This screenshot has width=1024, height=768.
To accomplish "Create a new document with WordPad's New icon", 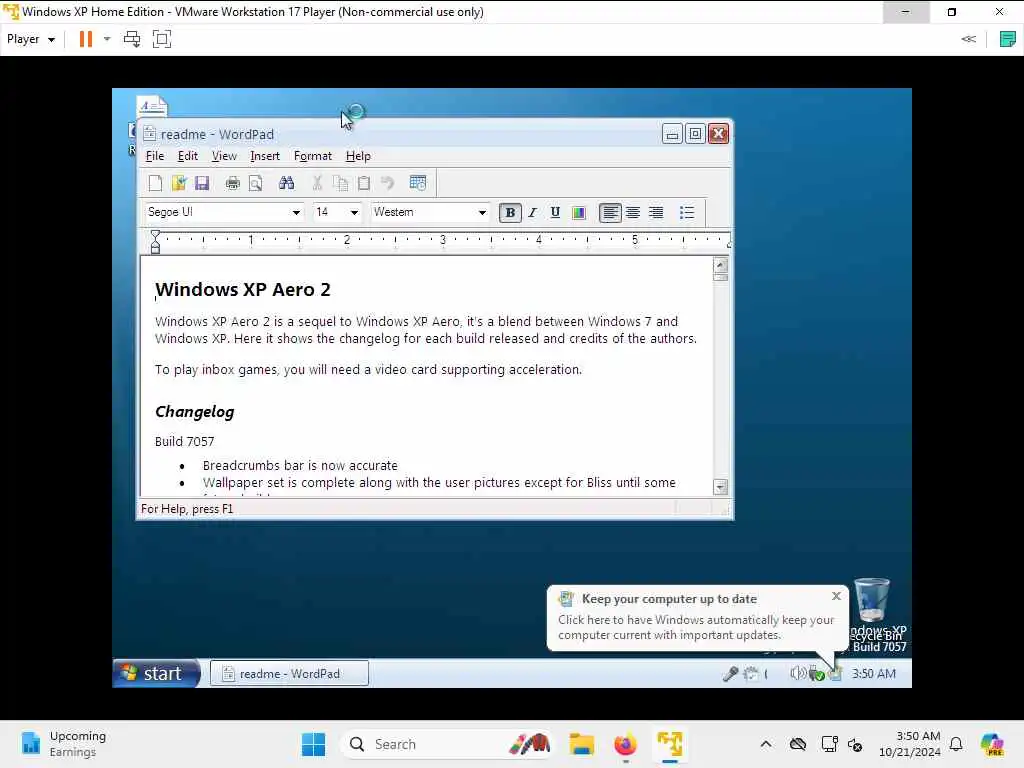I will pyautogui.click(x=155, y=184).
